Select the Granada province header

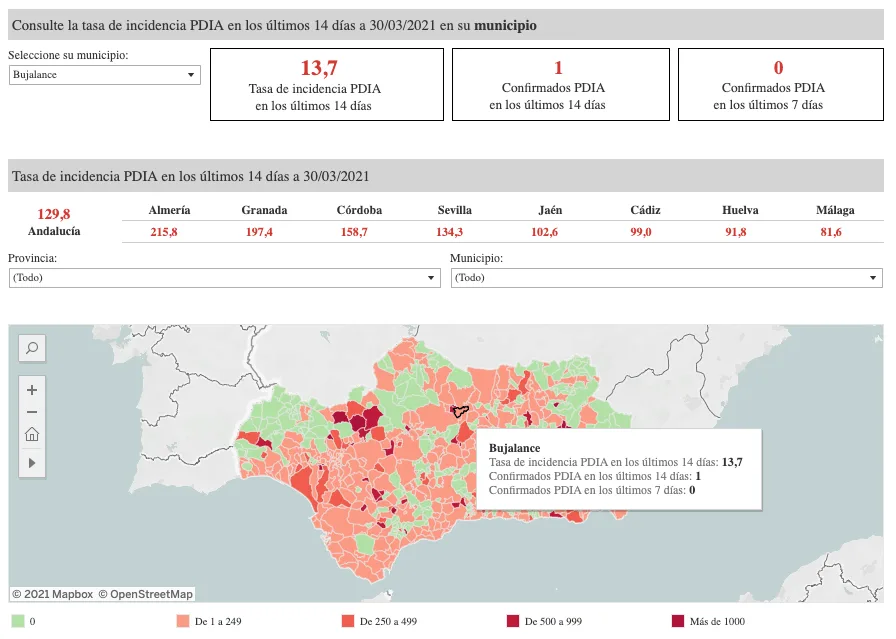[x=264, y=210]
